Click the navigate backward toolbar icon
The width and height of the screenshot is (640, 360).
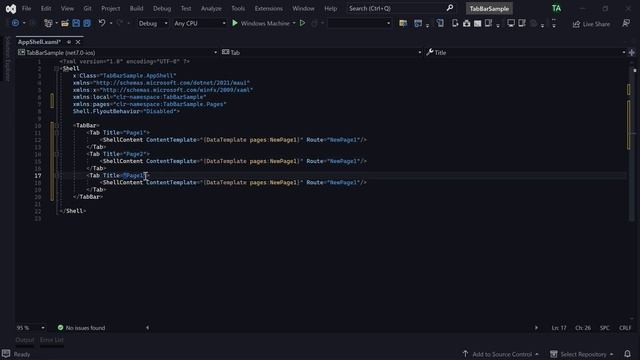coord(15,23)
